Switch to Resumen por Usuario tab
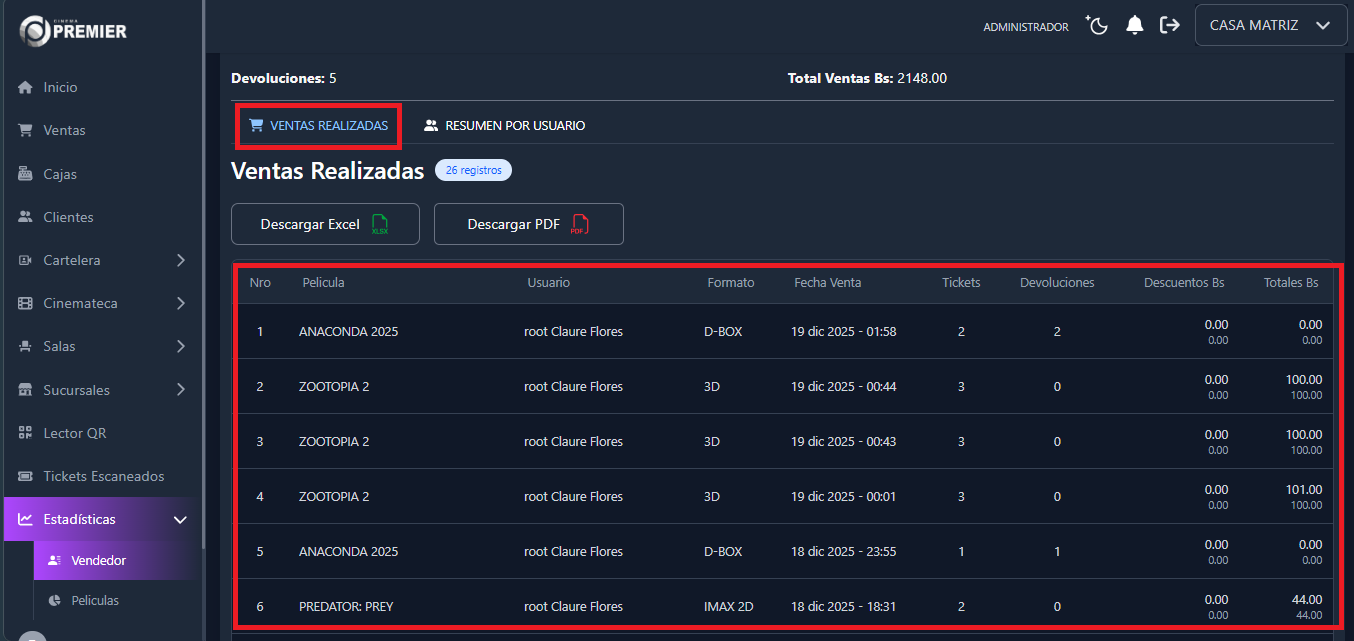The height and width of the screenshot is (641, 1354). coord(504,126)
